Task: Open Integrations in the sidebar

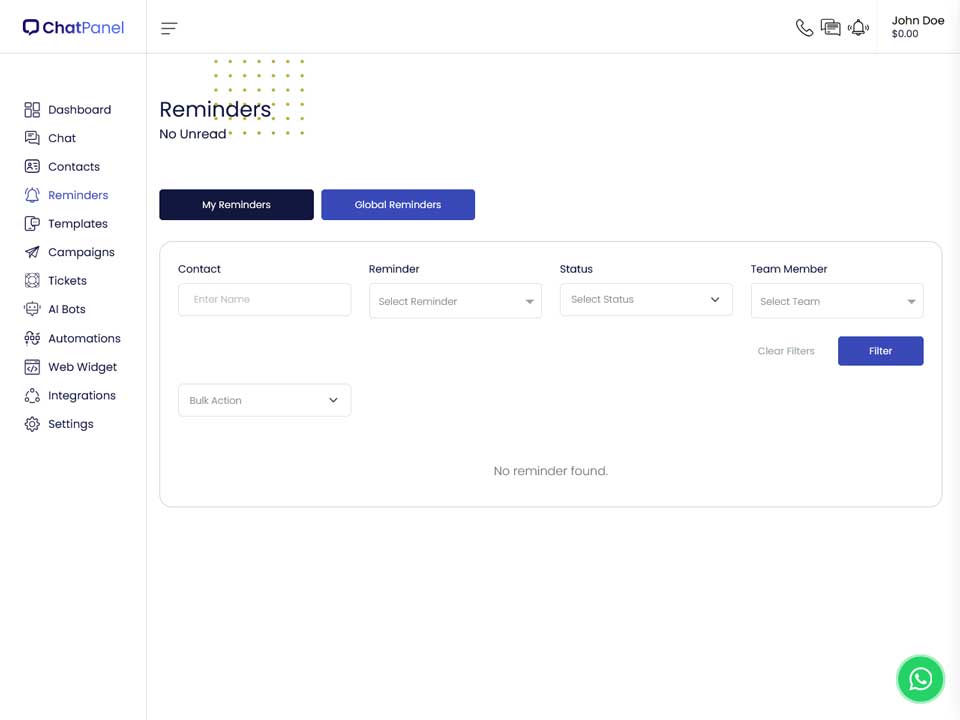Action: 82,396
